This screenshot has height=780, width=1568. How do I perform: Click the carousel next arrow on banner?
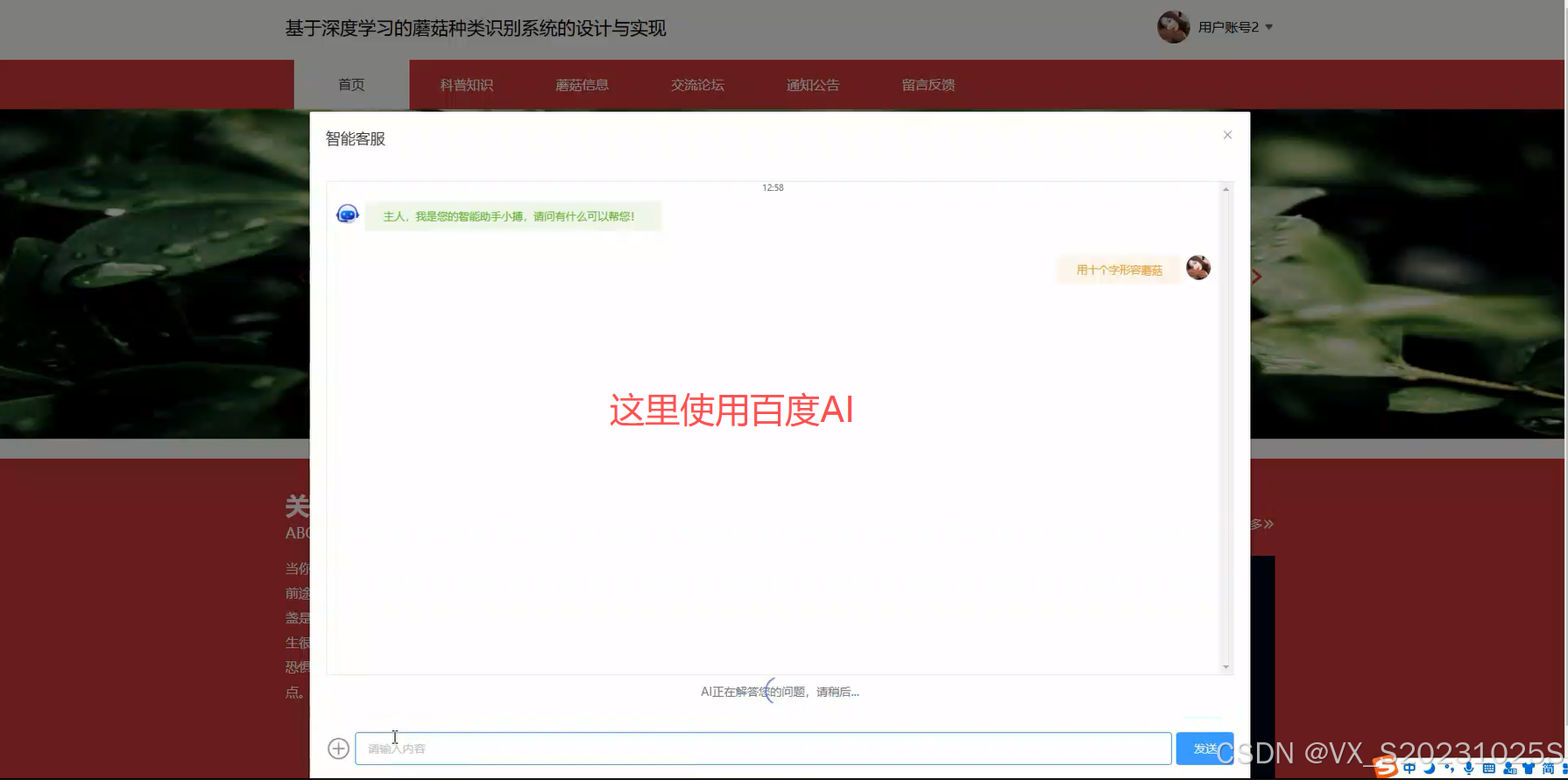point(1256,277)
